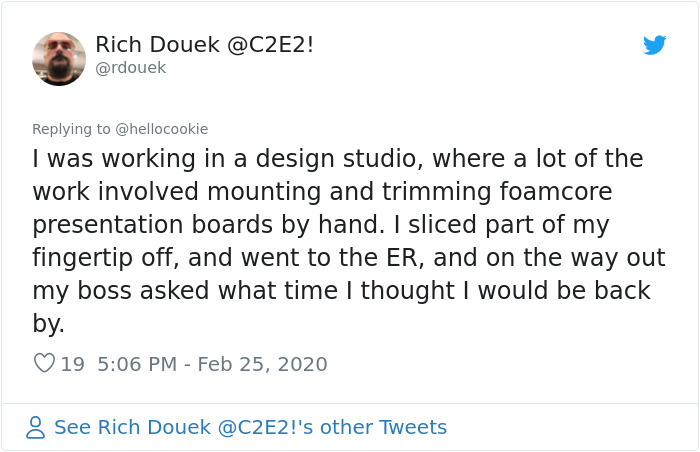Viewport: 700px width, 452px height.
Task: Click the final word 'by.' of tweet
Action: (48, 324)
